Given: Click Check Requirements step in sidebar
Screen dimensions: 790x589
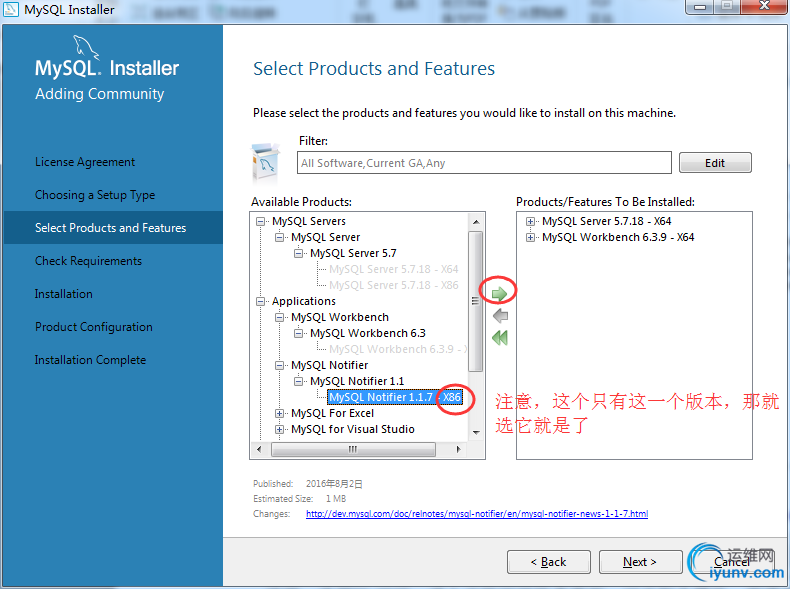Looking at the screenshot, I should 88,261.
